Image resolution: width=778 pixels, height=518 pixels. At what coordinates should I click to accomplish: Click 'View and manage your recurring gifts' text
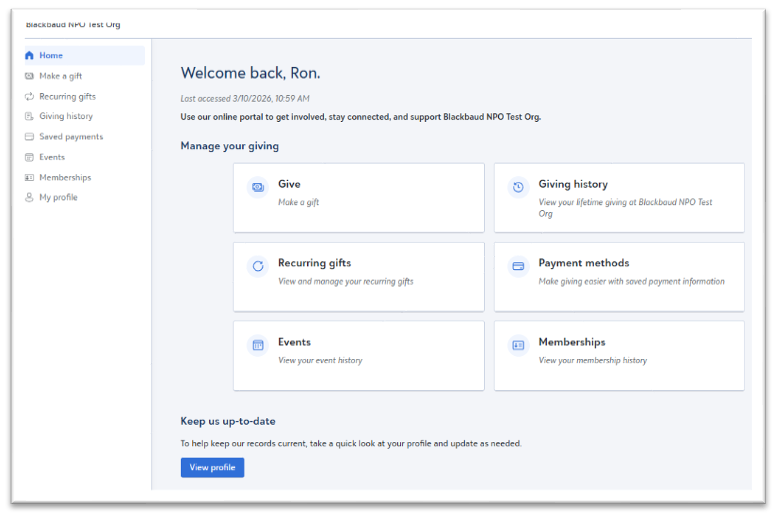(346, 281)
